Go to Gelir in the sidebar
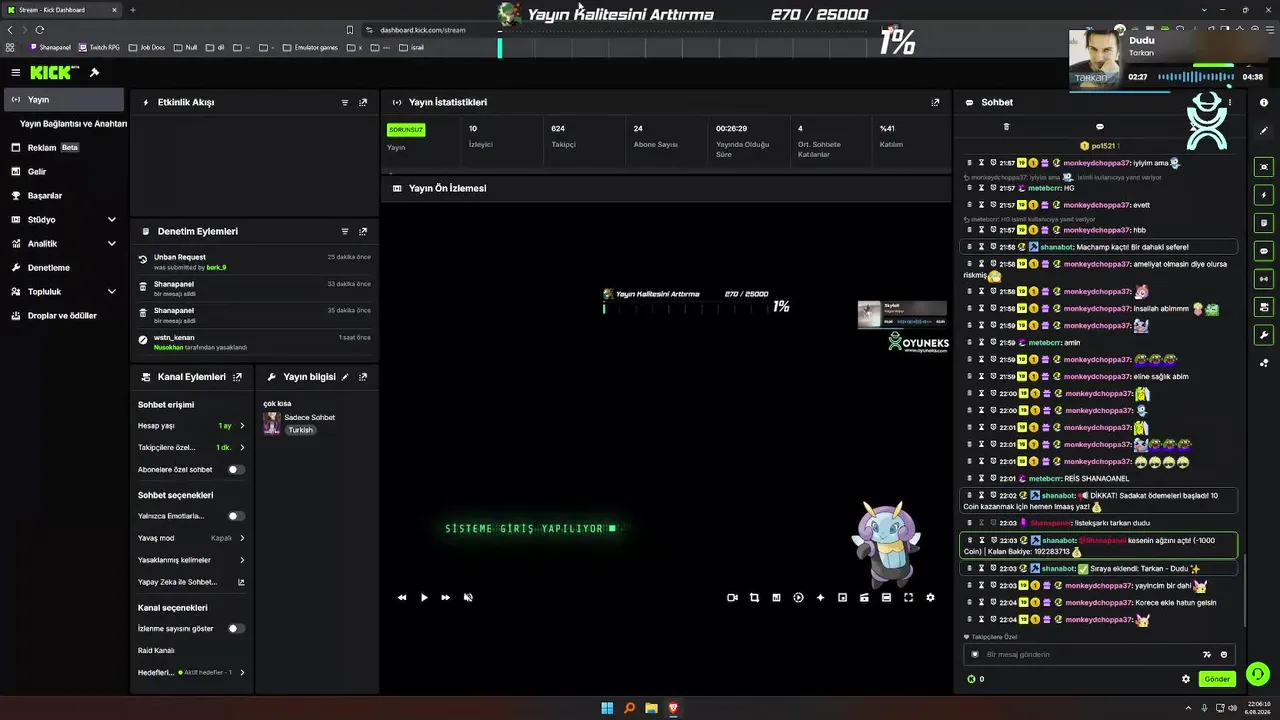Screen dimensions: 1280x720 64,171
